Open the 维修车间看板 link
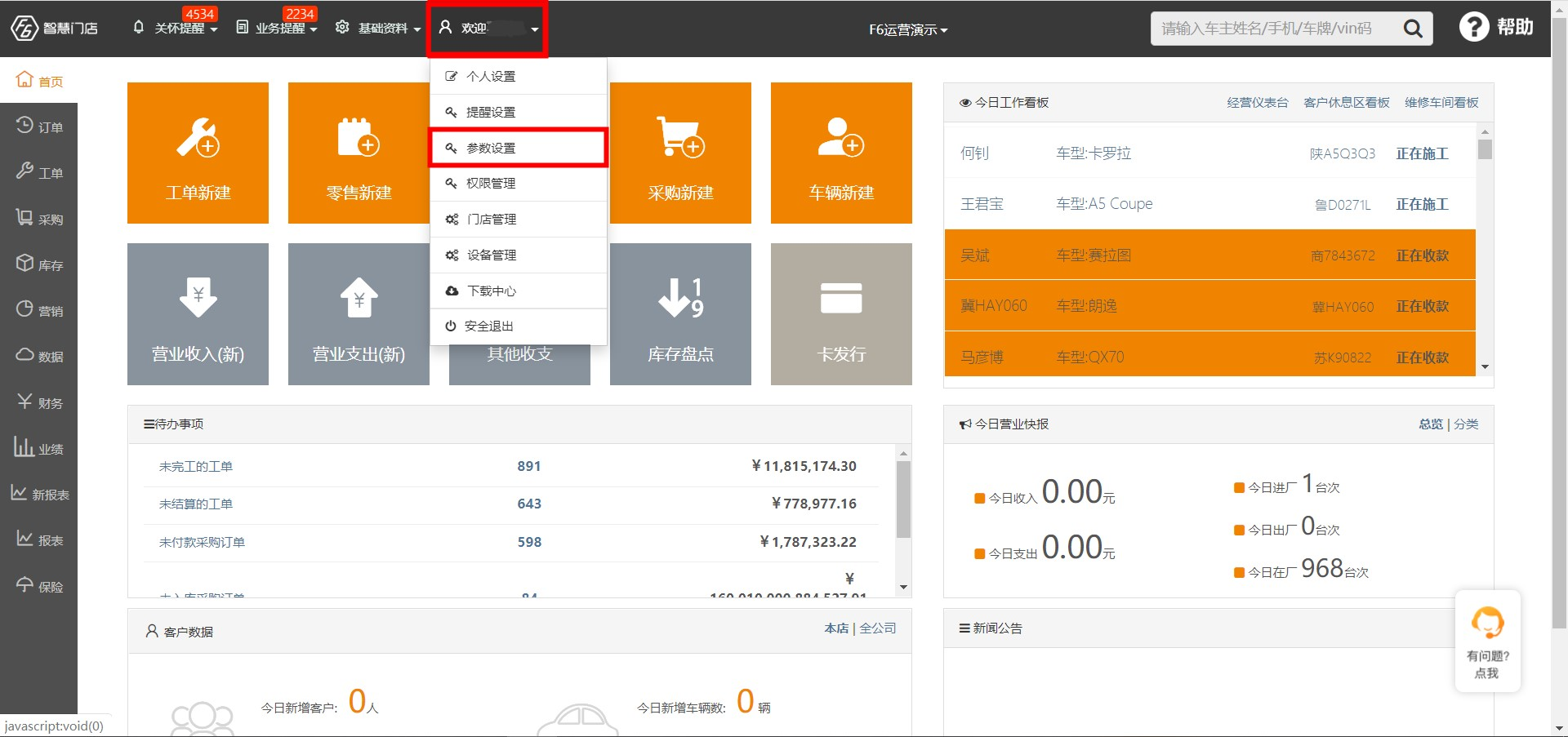 1441,102
